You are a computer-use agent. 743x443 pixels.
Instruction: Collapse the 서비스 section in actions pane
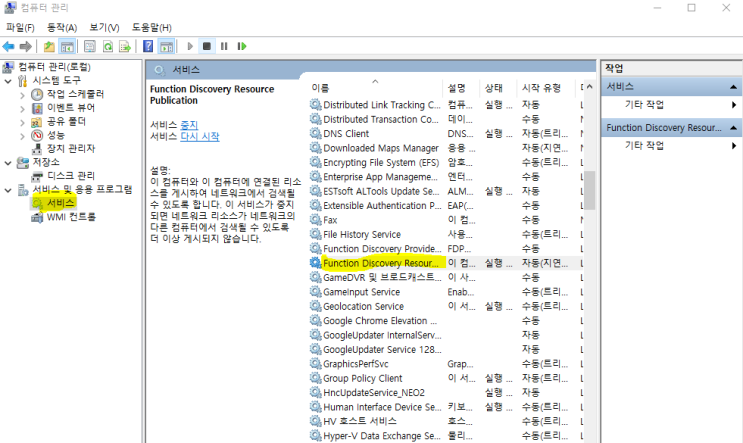click(733, 87)
